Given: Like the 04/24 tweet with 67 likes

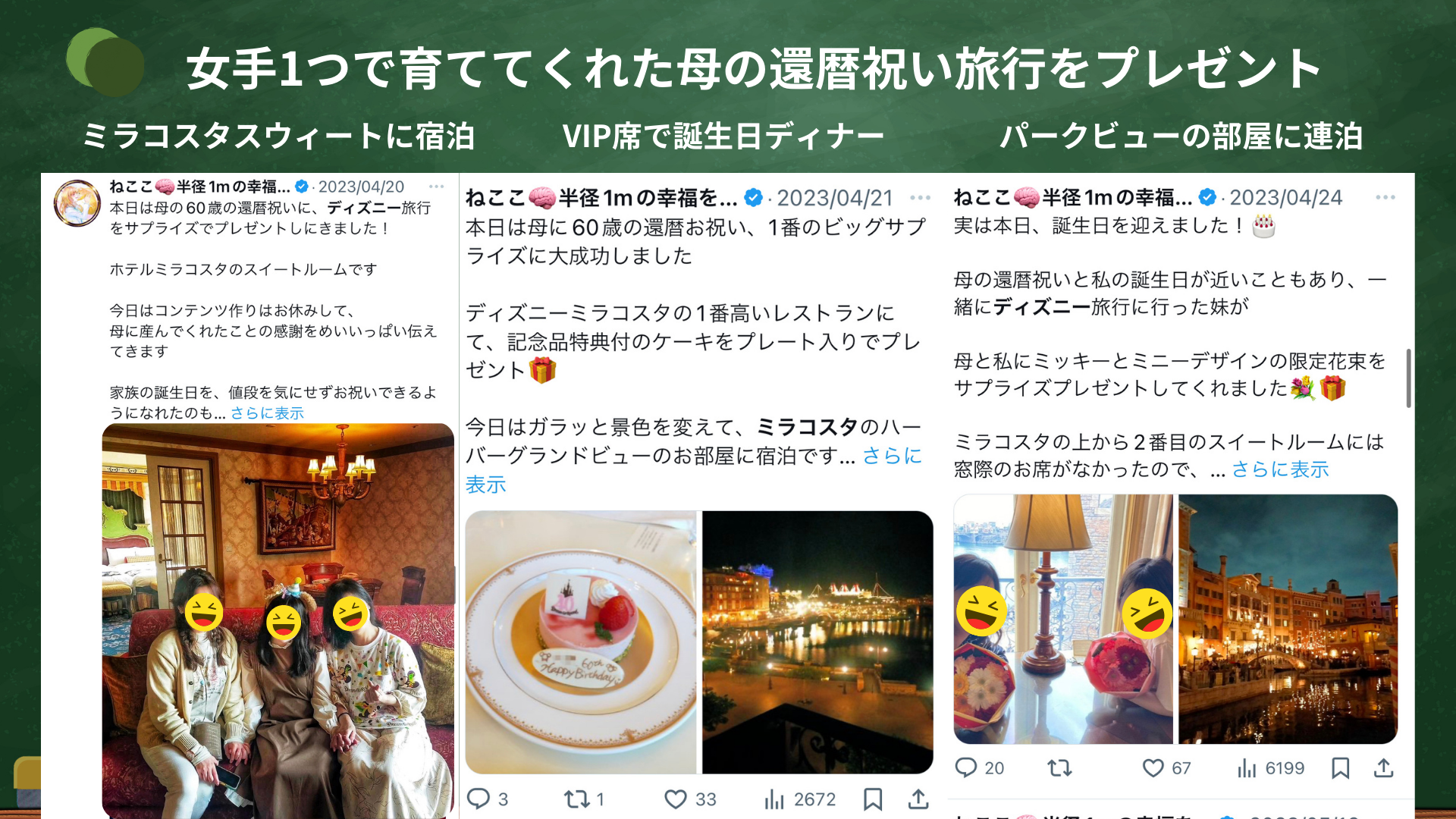Looking at the screenshot, I should tap(1153, 768).
